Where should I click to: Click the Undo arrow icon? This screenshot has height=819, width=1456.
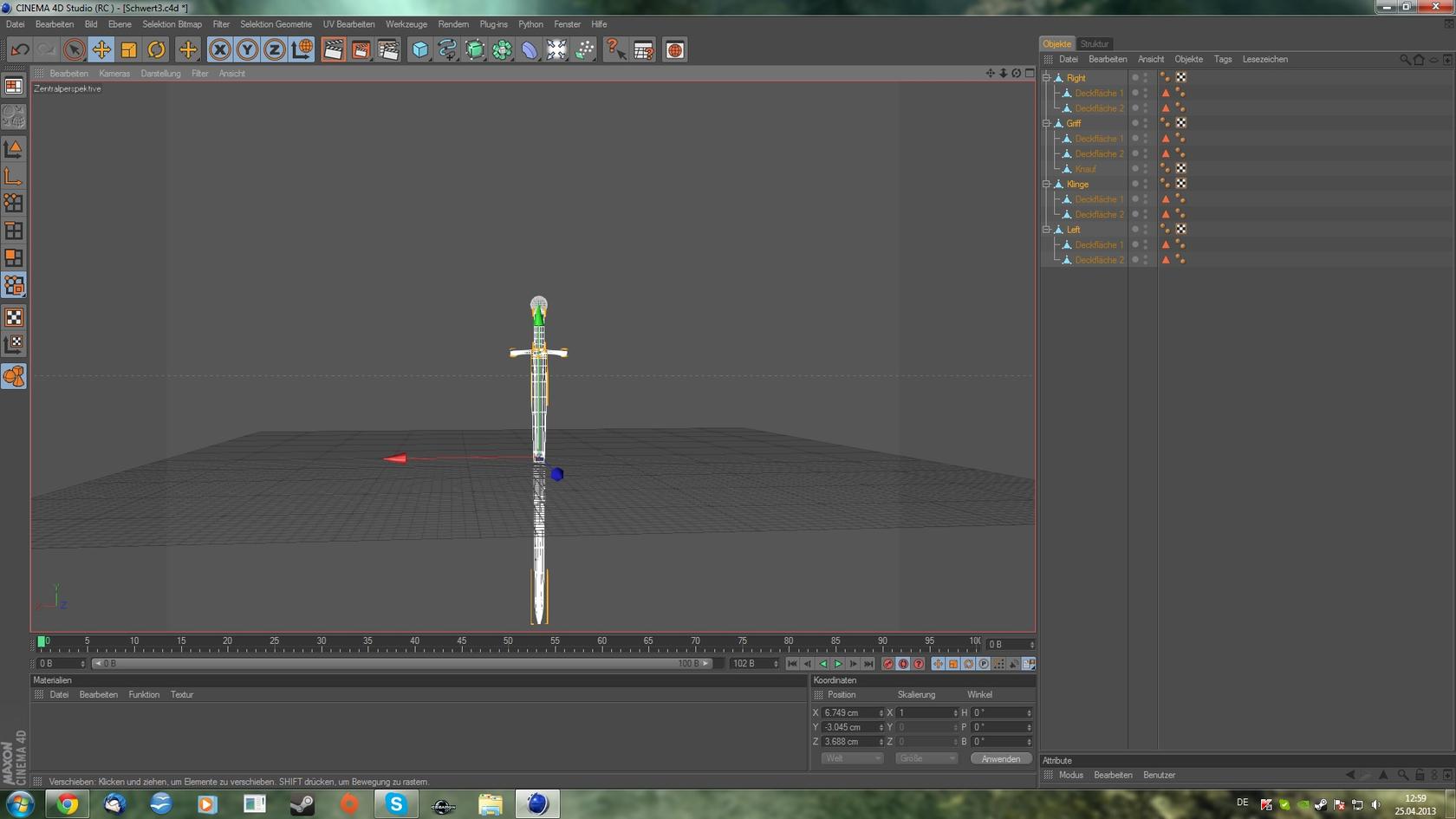20,50
